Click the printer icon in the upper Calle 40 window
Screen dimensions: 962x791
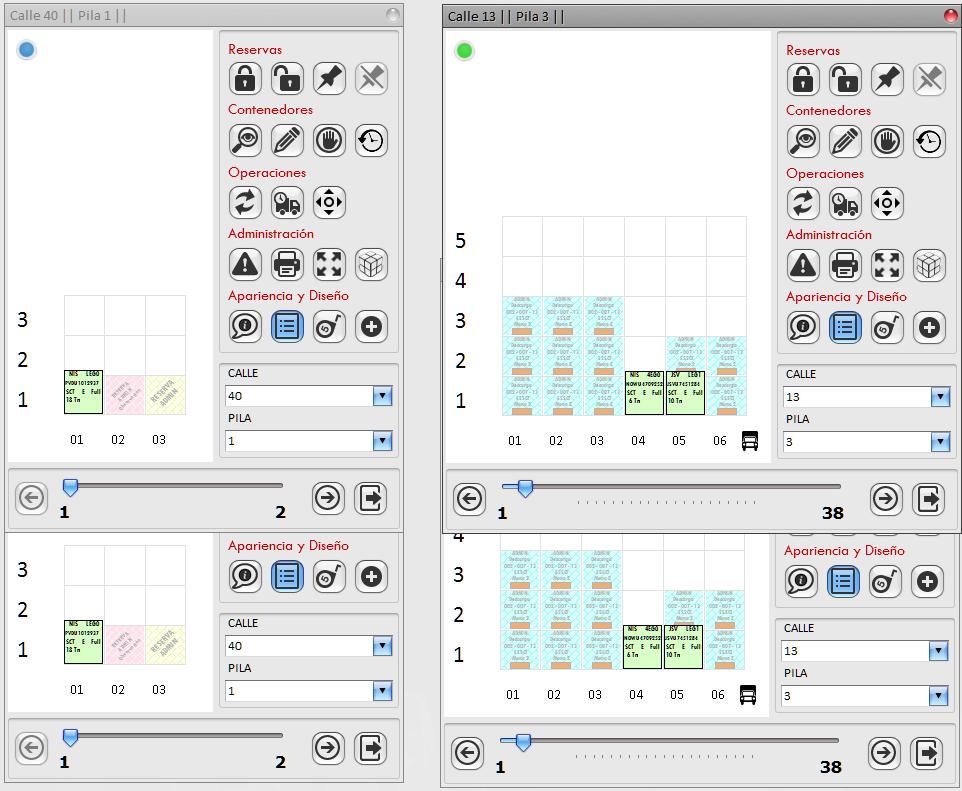[287, 264]
